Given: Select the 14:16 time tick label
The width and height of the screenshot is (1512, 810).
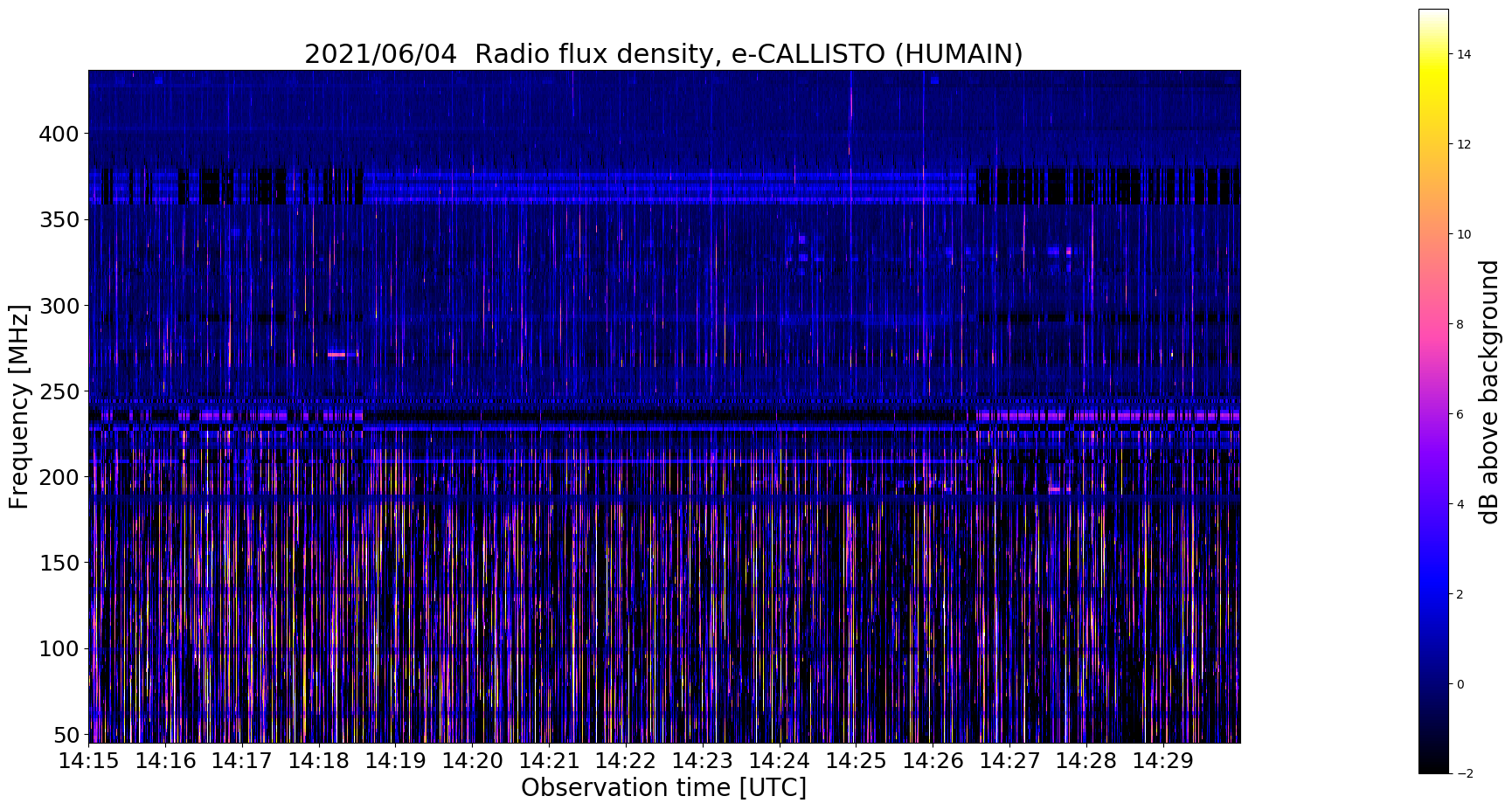Looking at the screenshot, I should pos(165,760).
